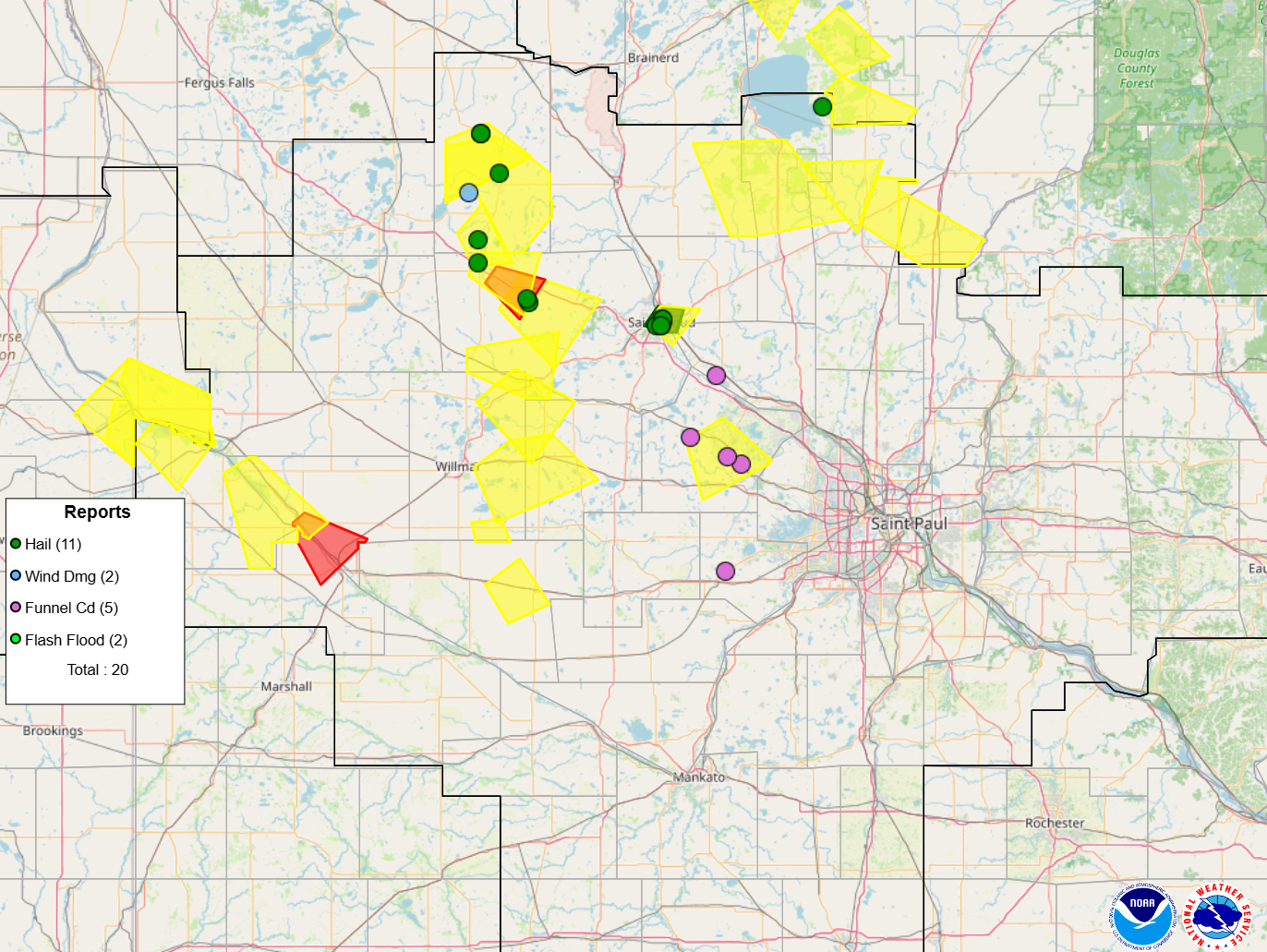Click the green Hail icon in the Reports legend
Viewport: 1267px width, 952px height.
16,544
